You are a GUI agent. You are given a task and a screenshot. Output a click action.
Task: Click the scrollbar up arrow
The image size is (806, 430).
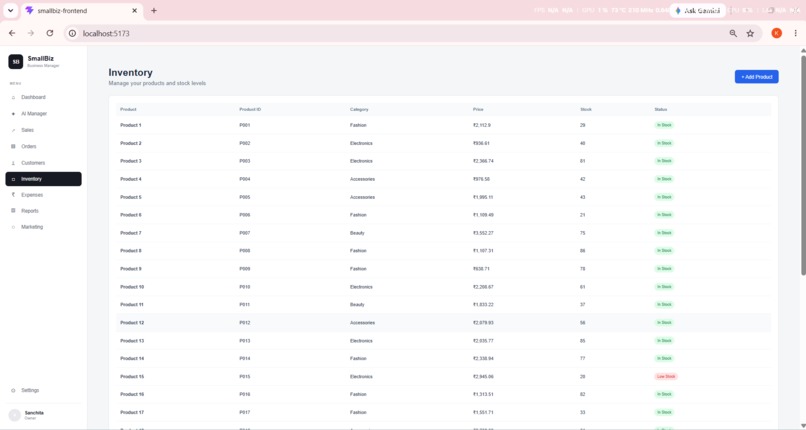coord(803,50)
